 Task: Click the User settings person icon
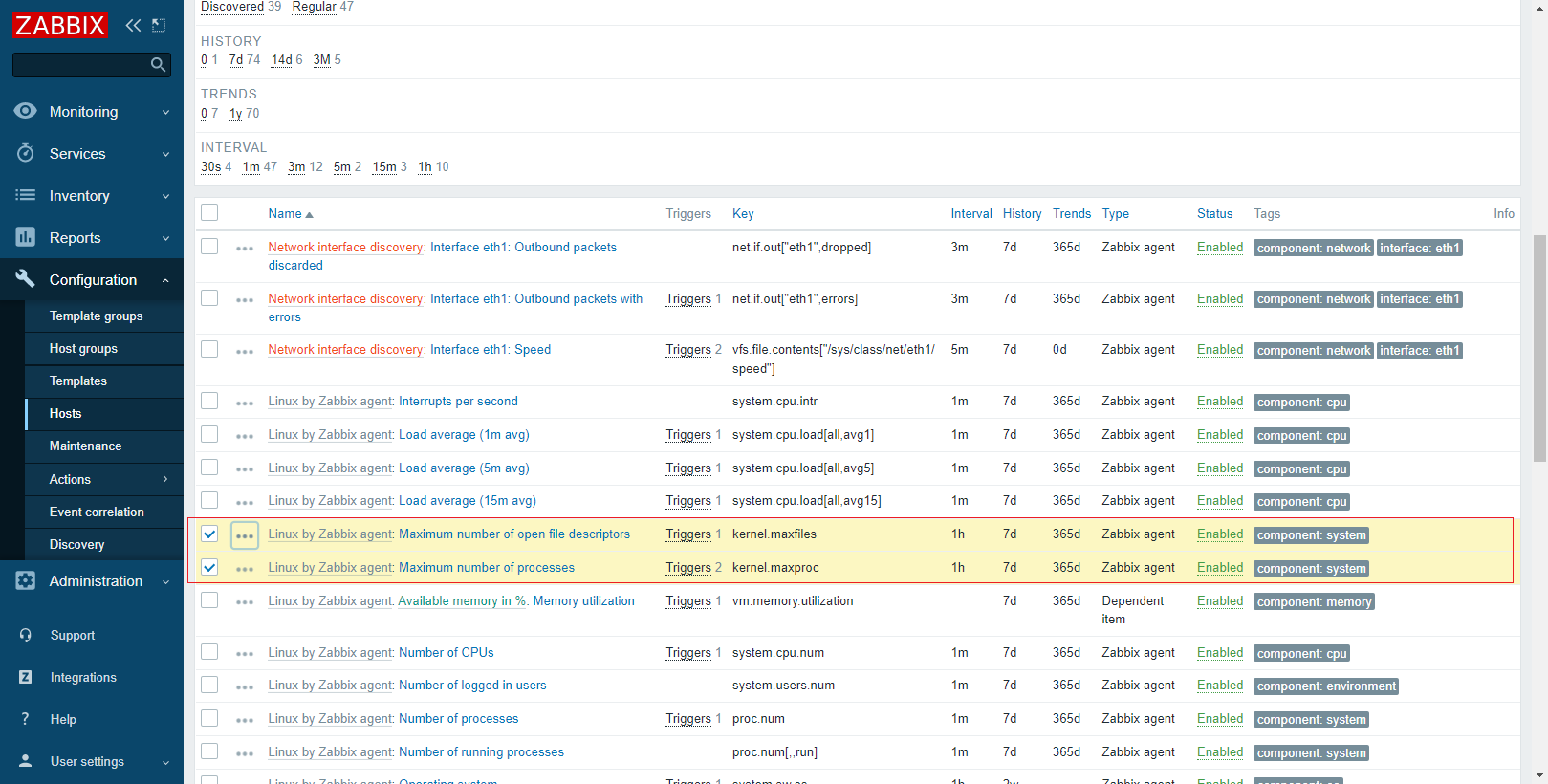coord(26,761)
